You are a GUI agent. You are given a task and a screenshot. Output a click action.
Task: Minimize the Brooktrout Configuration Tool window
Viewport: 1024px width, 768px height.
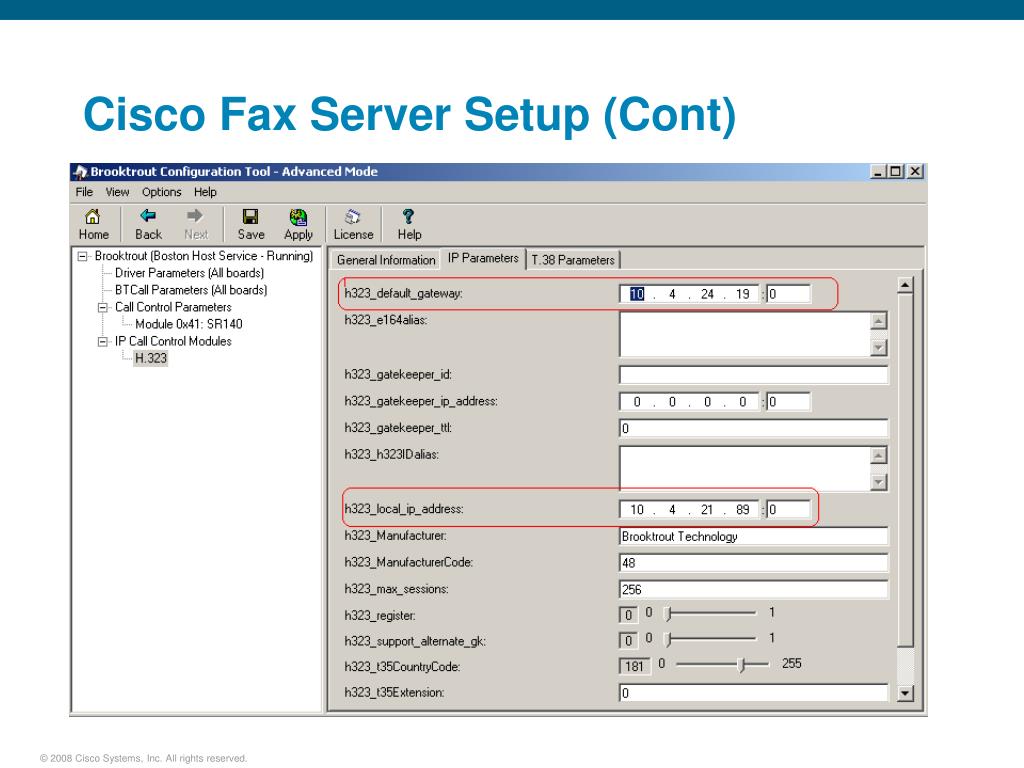click(878, 172)
